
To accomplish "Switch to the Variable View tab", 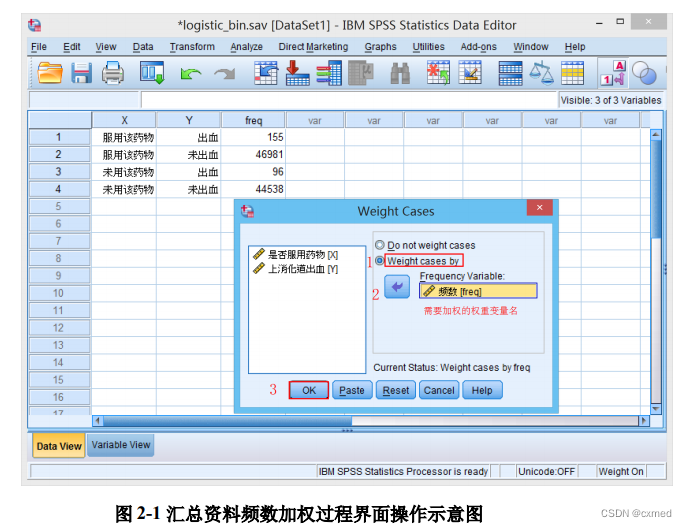I will (120, 445).
